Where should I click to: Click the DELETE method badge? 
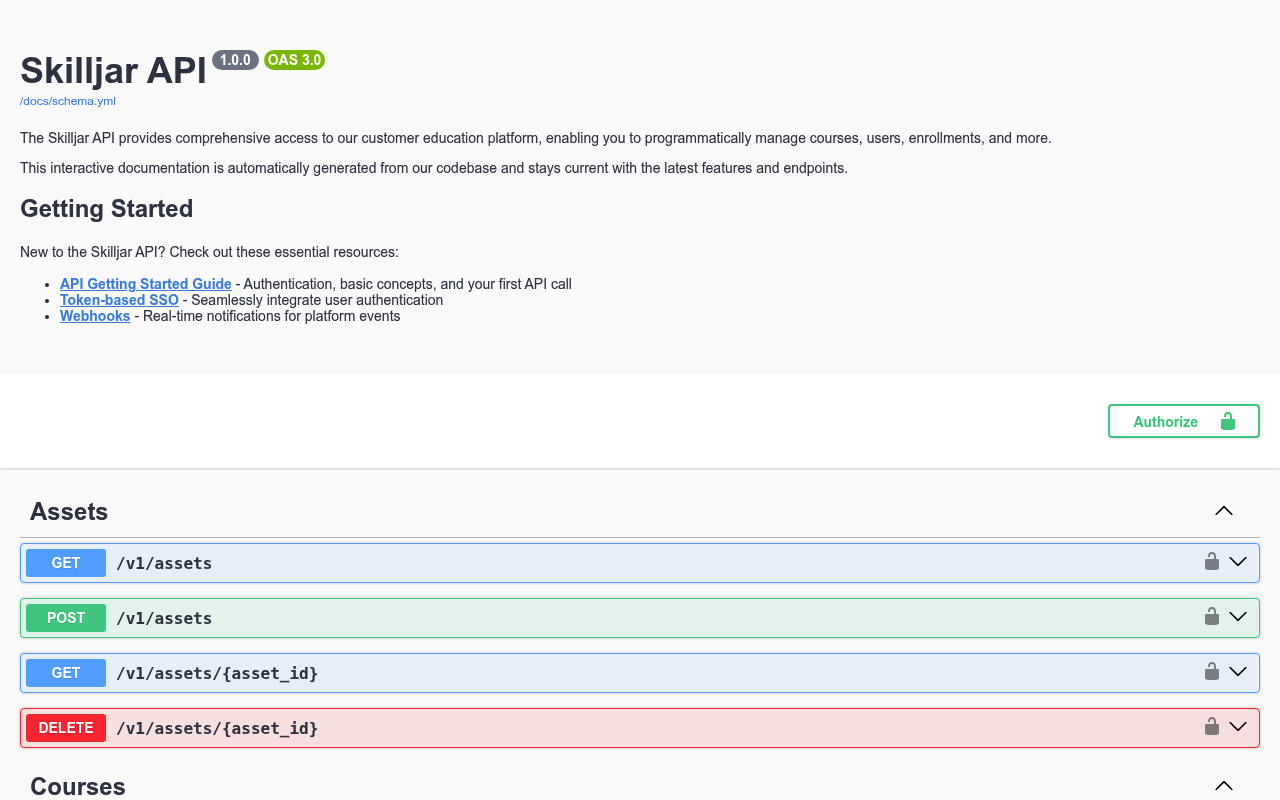(x=66, y=728)
